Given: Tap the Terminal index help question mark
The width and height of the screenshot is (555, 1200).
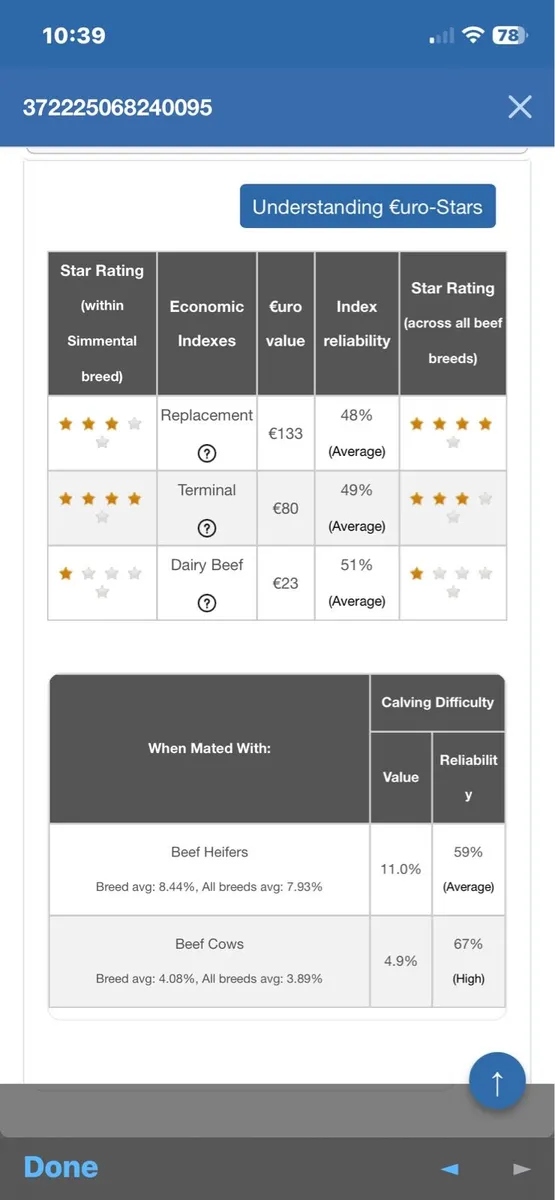Looking at the screenshot, I should (207, 528).
